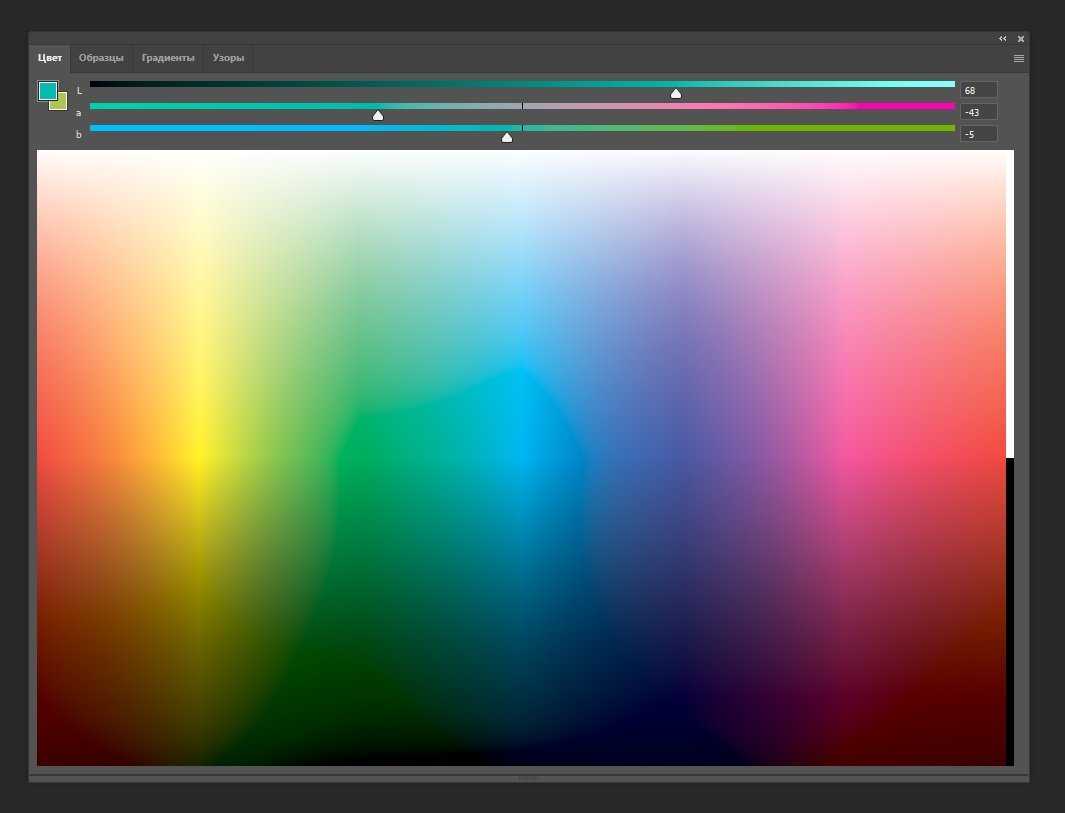Screen dimensions: 1065x813
Task: Click the L value field showing 68
Action: (978, 90)
